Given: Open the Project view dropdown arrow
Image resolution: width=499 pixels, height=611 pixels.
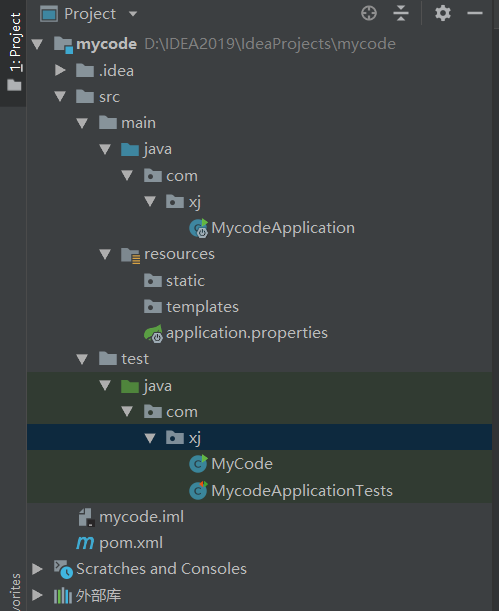Looking at the screenshot, I should click(x=133, y=14).
